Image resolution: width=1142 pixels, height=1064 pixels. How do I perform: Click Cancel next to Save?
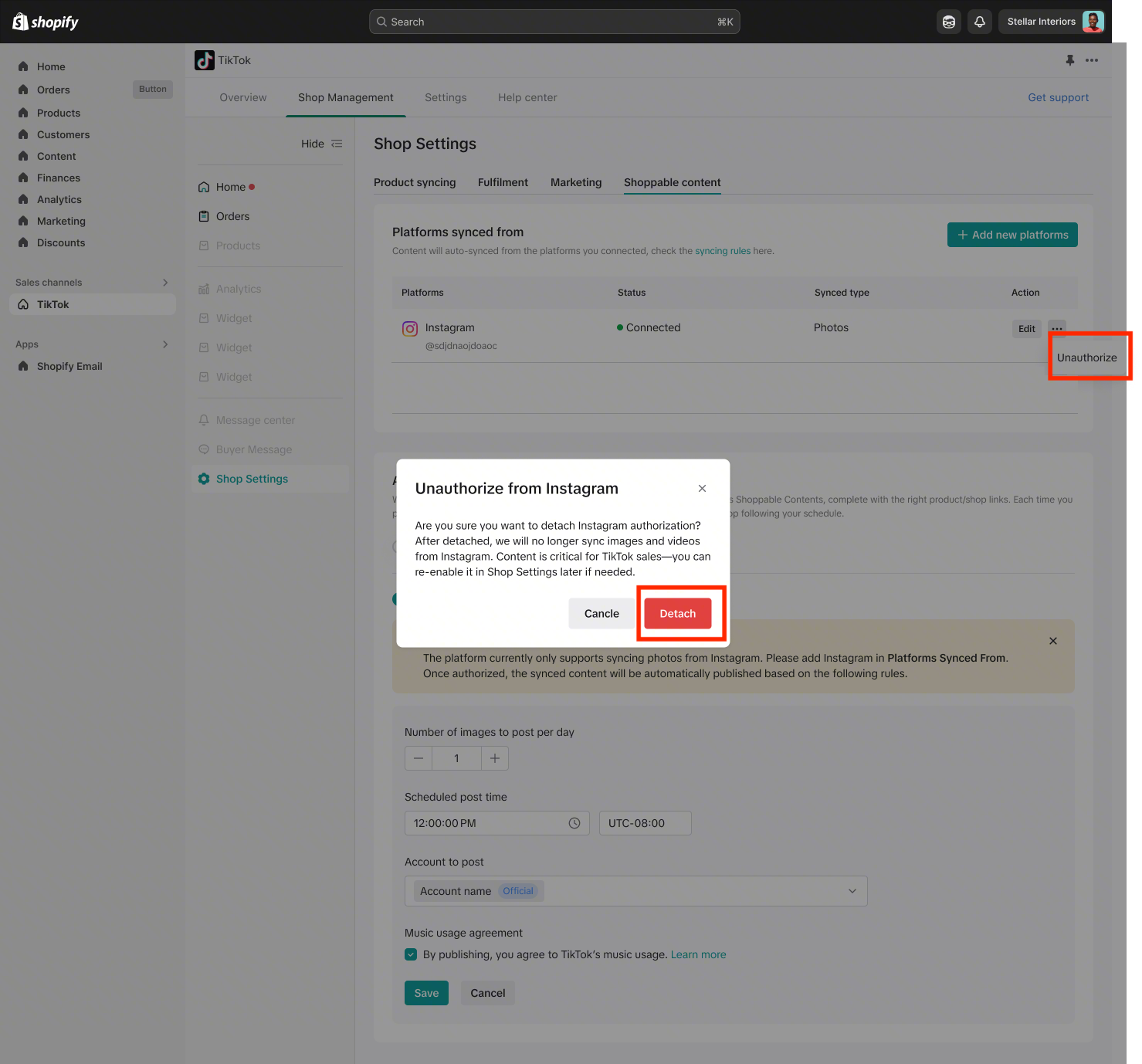[x=488, y=993]
